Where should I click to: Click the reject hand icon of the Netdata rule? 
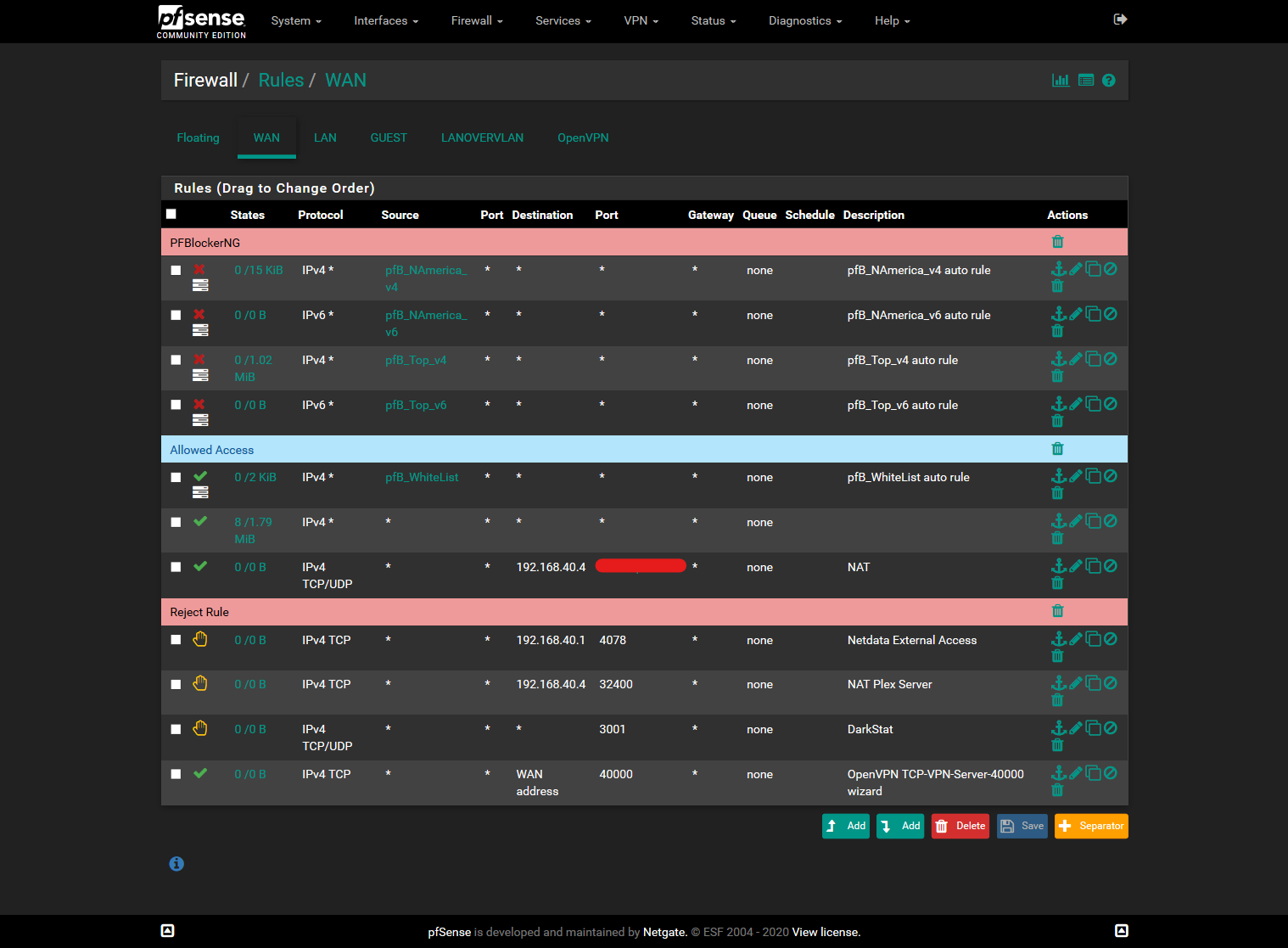coord(200,639)
